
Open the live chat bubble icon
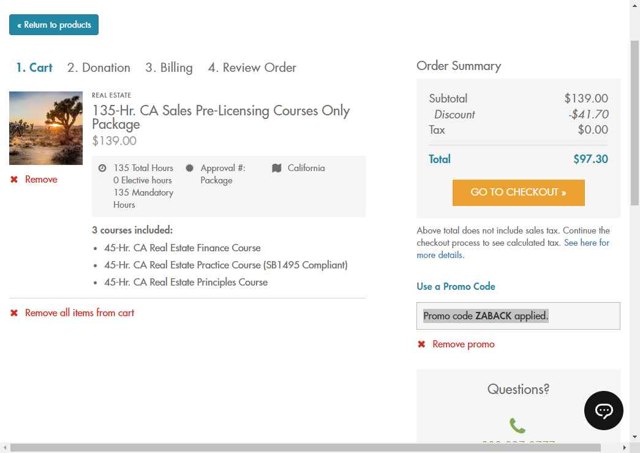tap(603, 411)
